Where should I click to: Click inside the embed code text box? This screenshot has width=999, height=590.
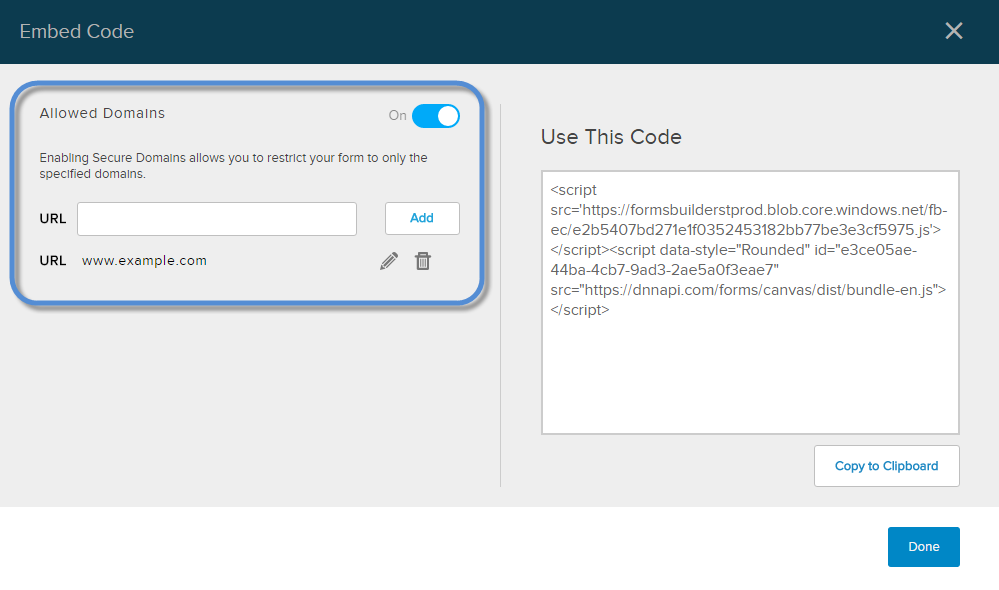(x=750, y=303)
